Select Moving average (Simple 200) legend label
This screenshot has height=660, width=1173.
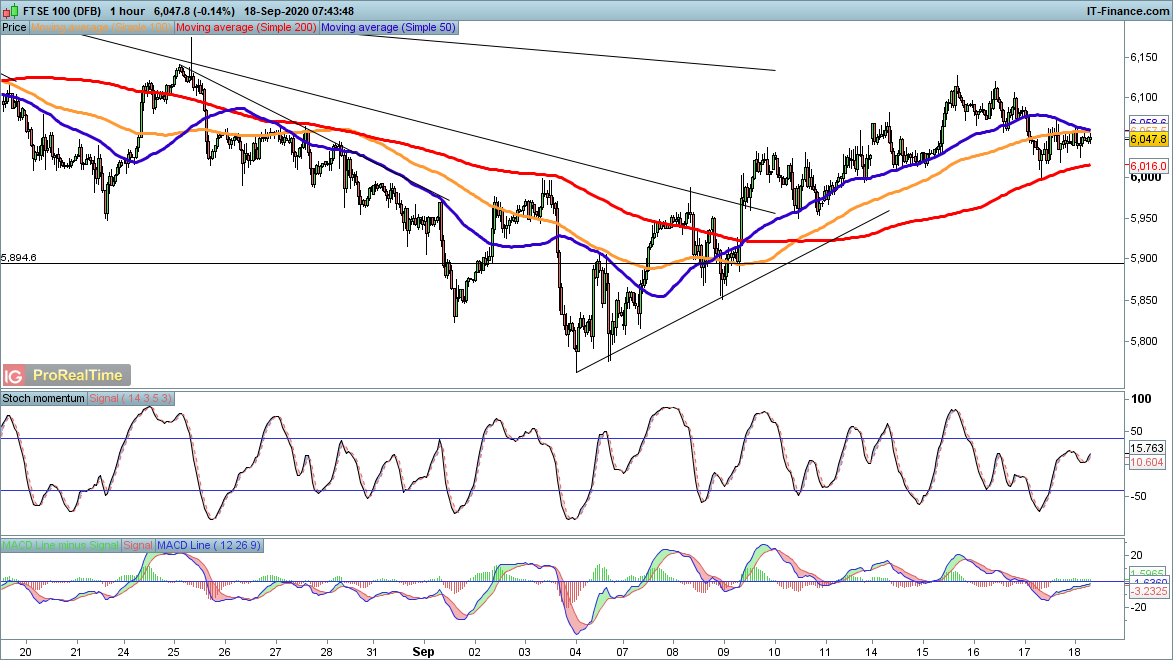246,28
